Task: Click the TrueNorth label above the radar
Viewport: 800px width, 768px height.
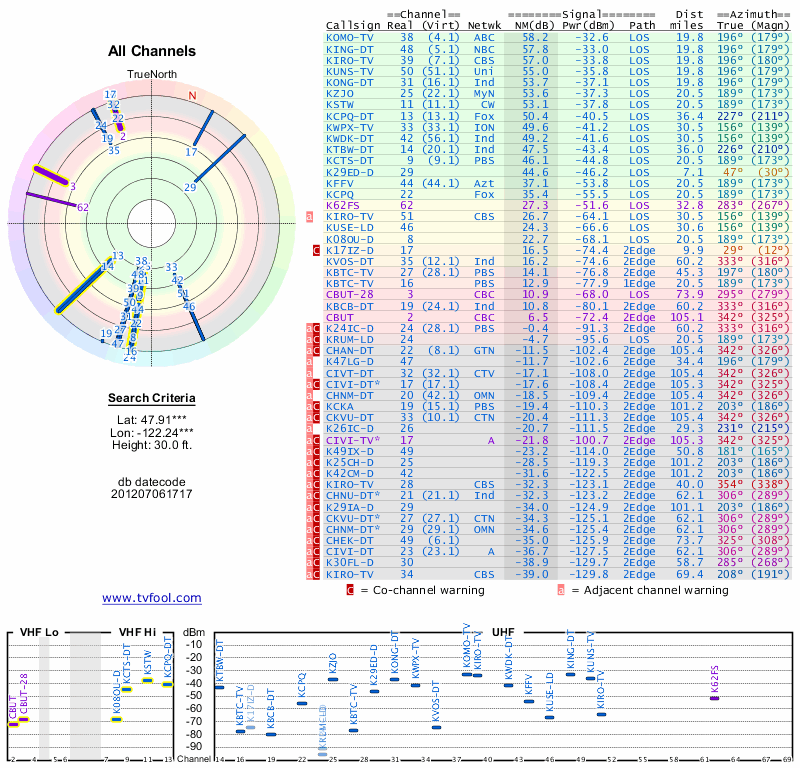Action: tap(152, 75)
